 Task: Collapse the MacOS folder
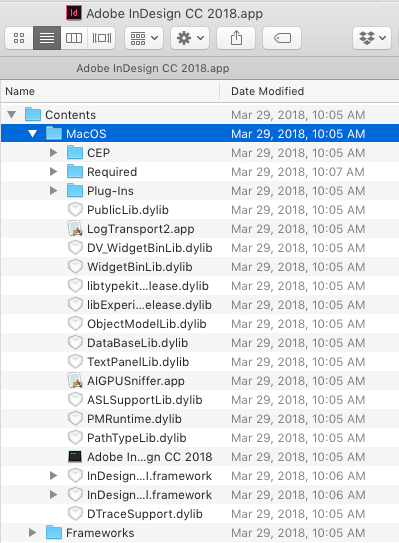[33, 133]
